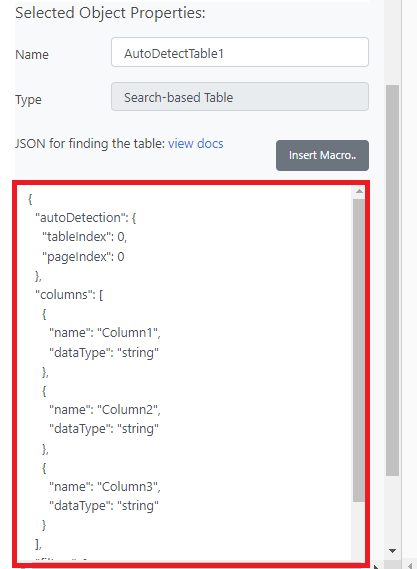Click the "name": "Column3", line

pos(105,487)
